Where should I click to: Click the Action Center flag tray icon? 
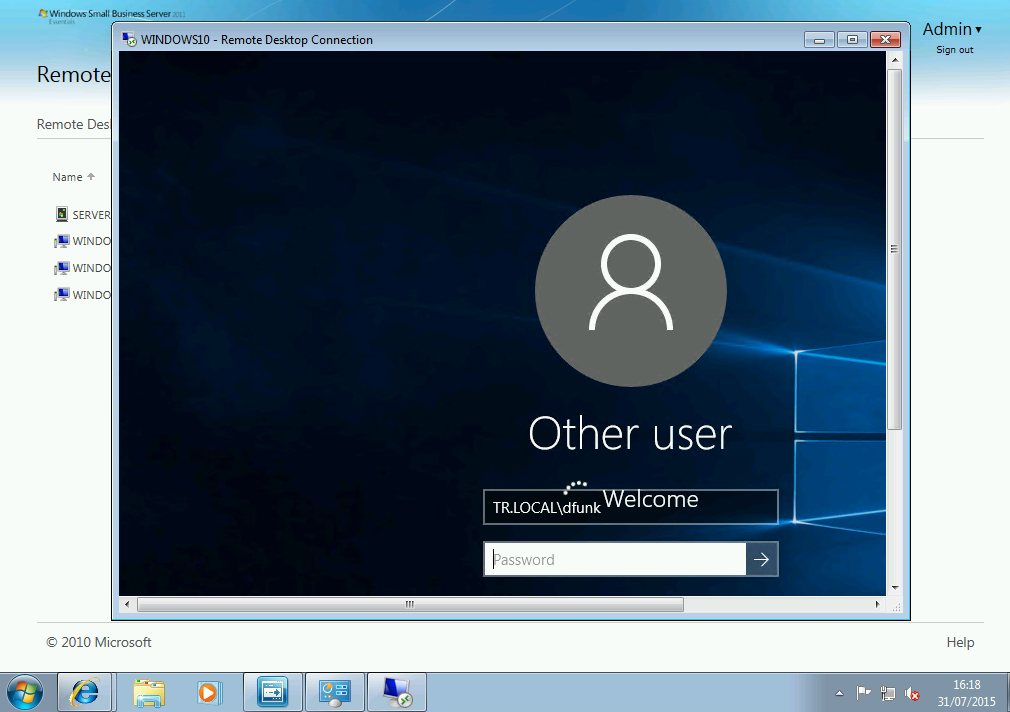point(864,693)
